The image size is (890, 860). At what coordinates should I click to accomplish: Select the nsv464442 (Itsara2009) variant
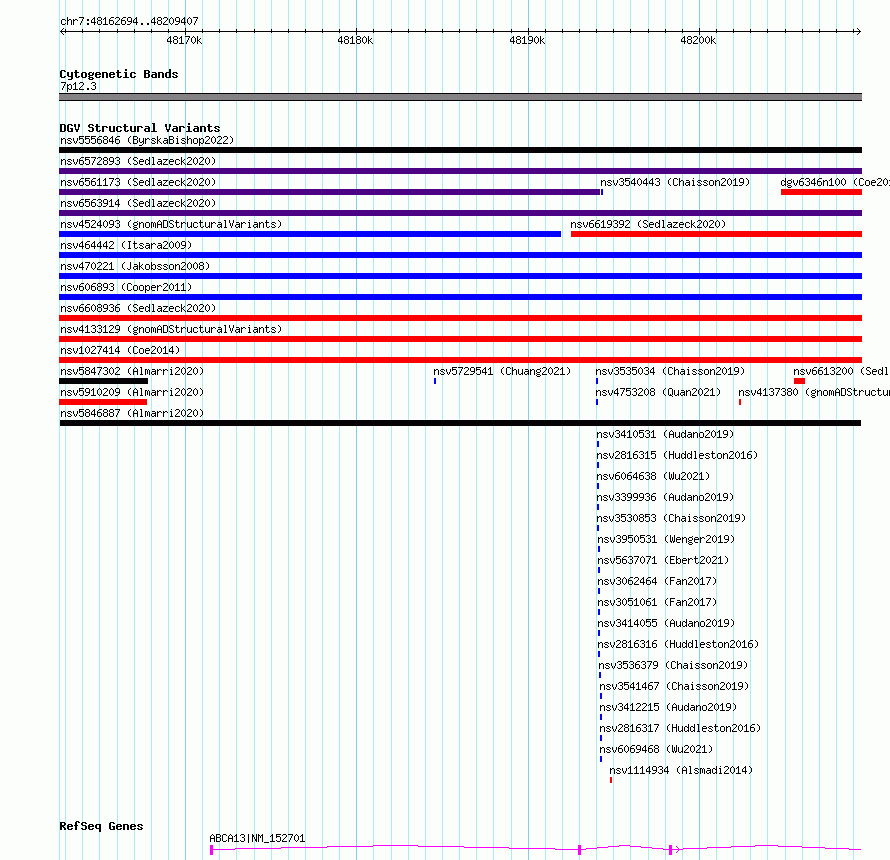point(126,245)
